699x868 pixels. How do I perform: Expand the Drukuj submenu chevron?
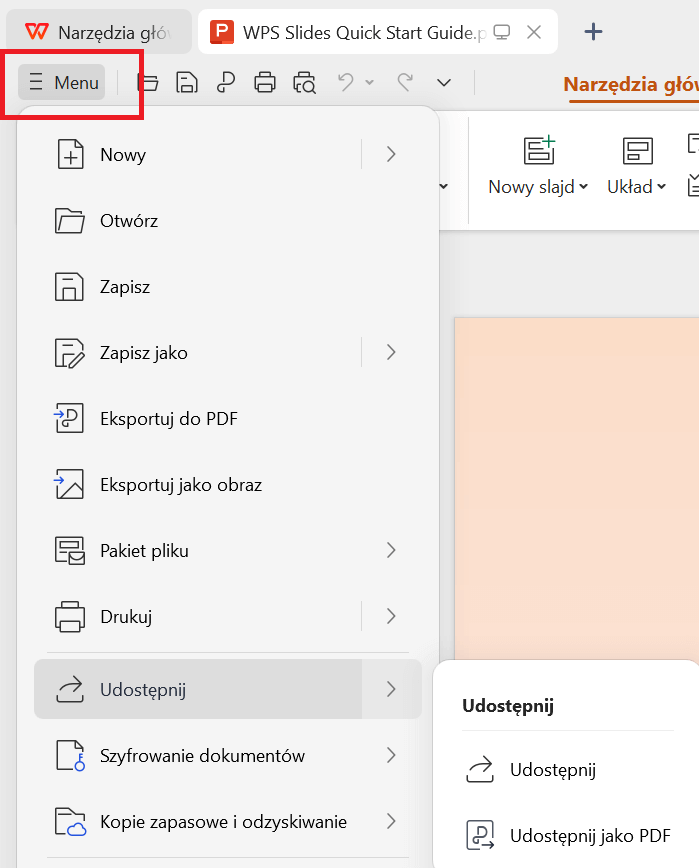(x=391, y=616)
